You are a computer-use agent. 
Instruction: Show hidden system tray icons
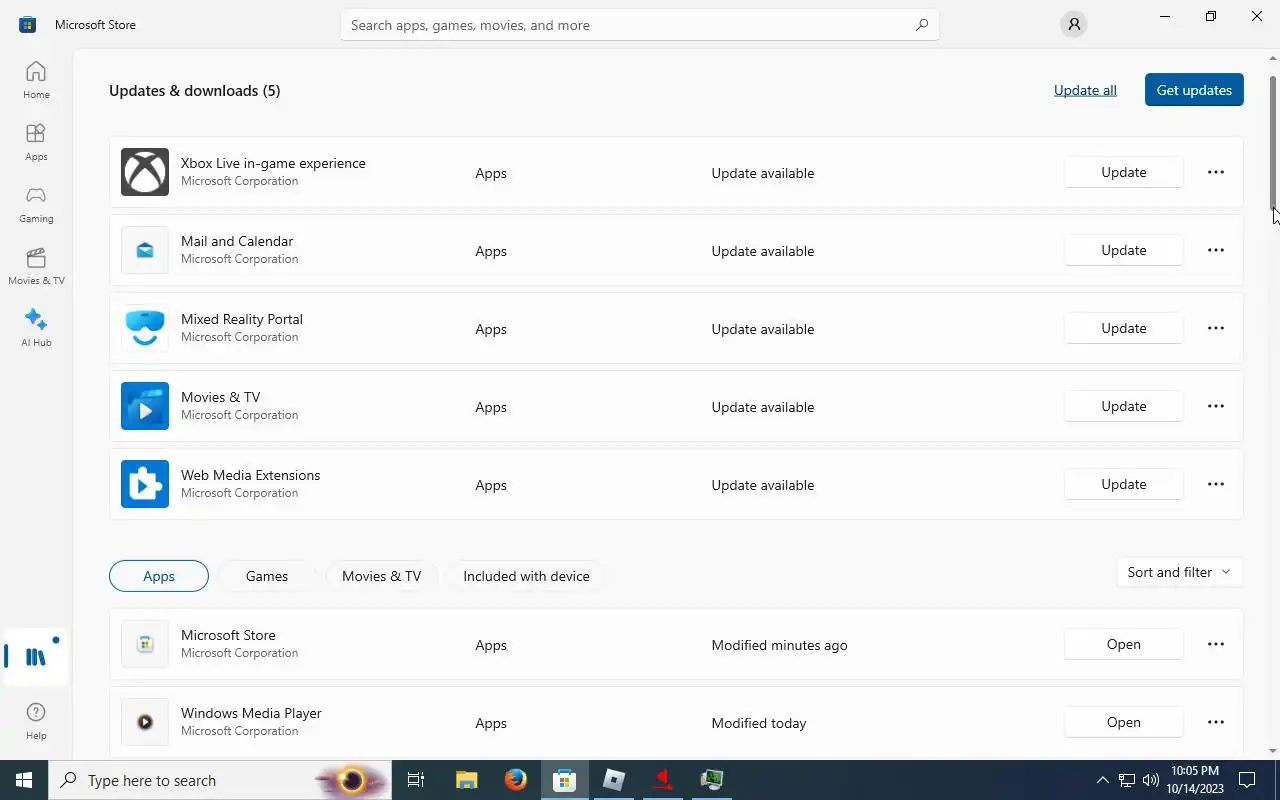click(x=1103, y=780)
